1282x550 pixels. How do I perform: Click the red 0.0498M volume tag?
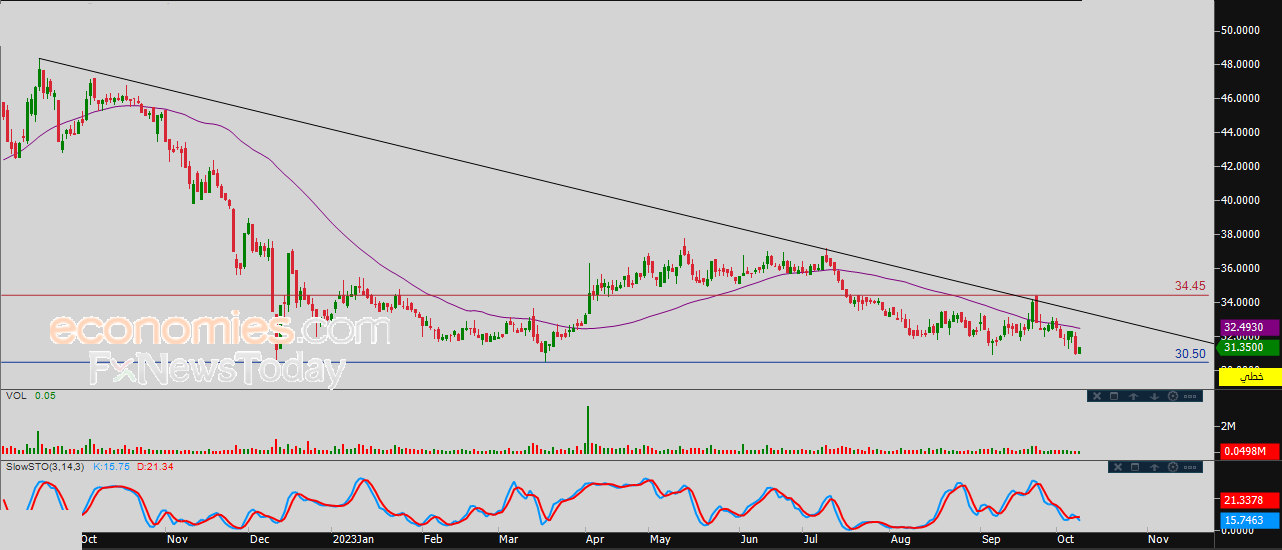[x=1249, y=452]
